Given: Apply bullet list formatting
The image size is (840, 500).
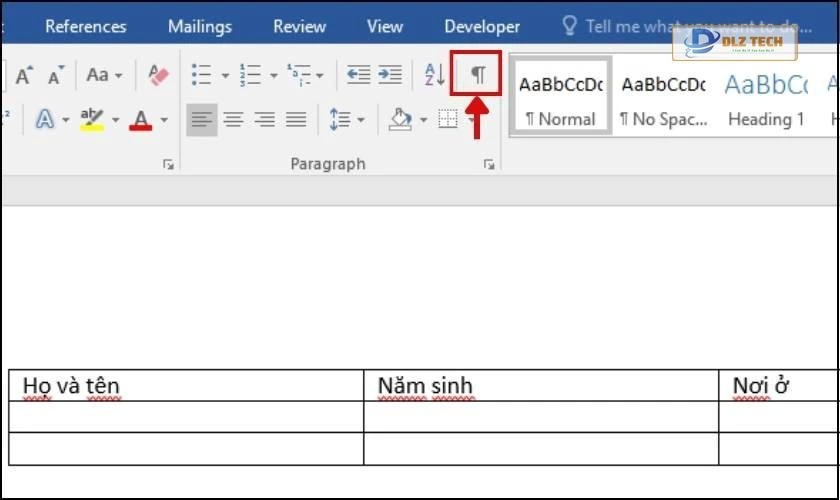Looking at the screenshot, I should click(x=201, y=74).
